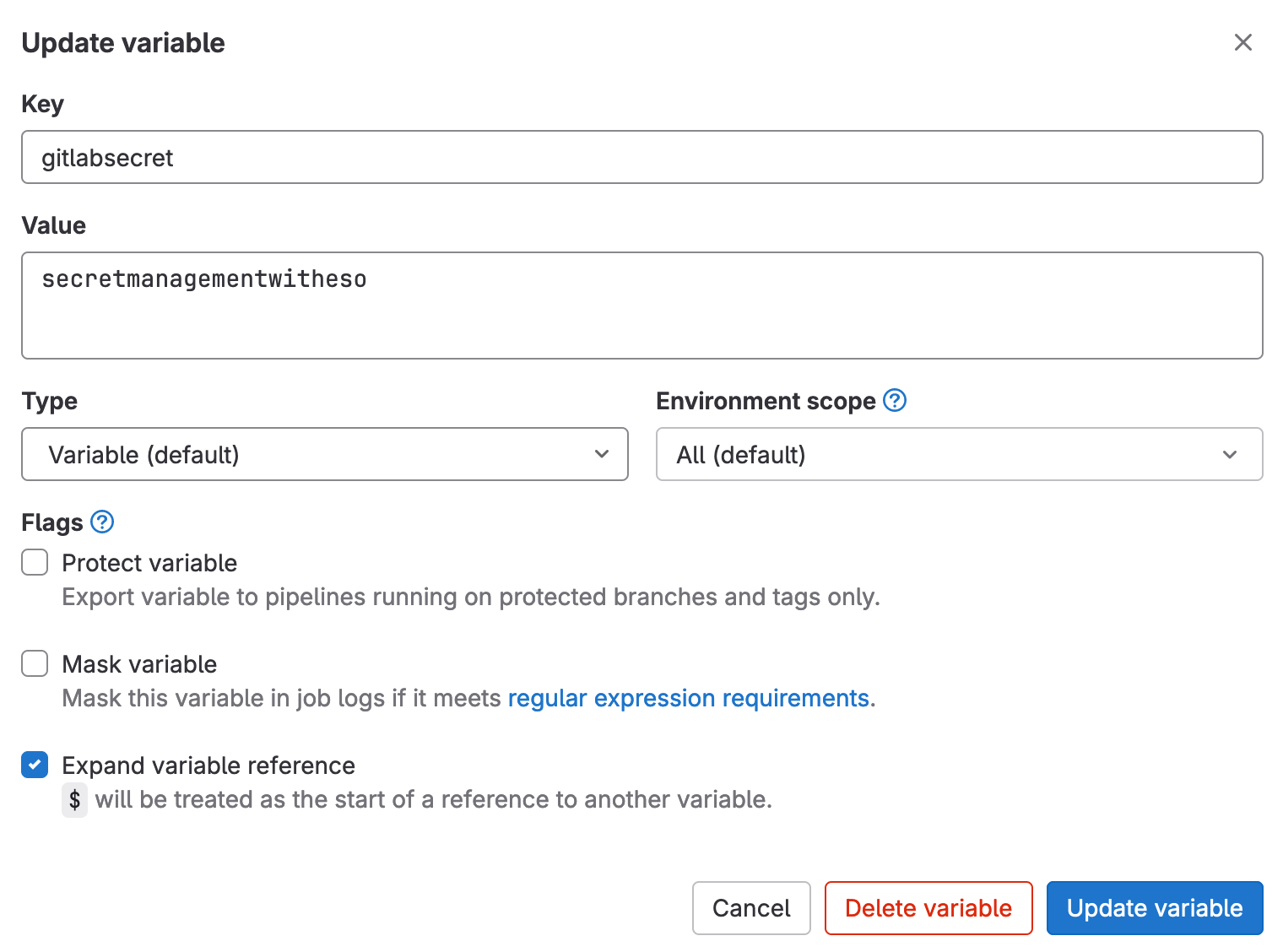
Task: Uncheck Expand variable reference checkbox
Action: point(35,765)
